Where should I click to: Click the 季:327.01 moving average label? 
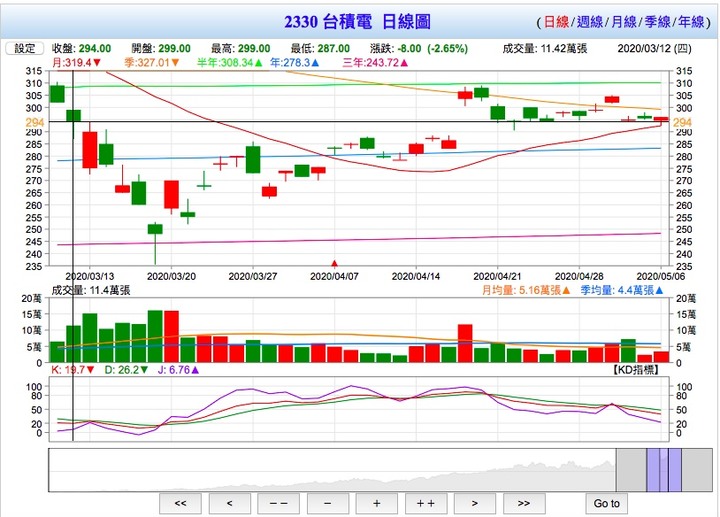152,62
